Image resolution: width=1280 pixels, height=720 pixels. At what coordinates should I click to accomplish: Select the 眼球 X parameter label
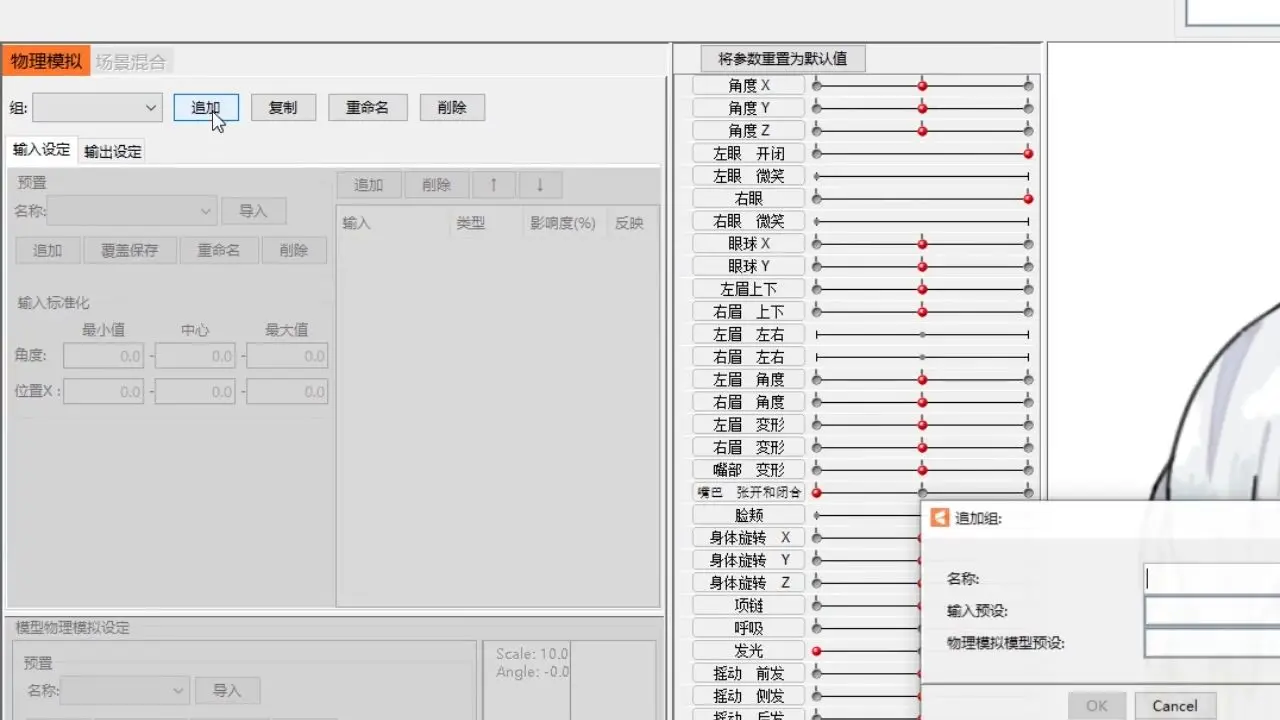click(x=749, y=244)
